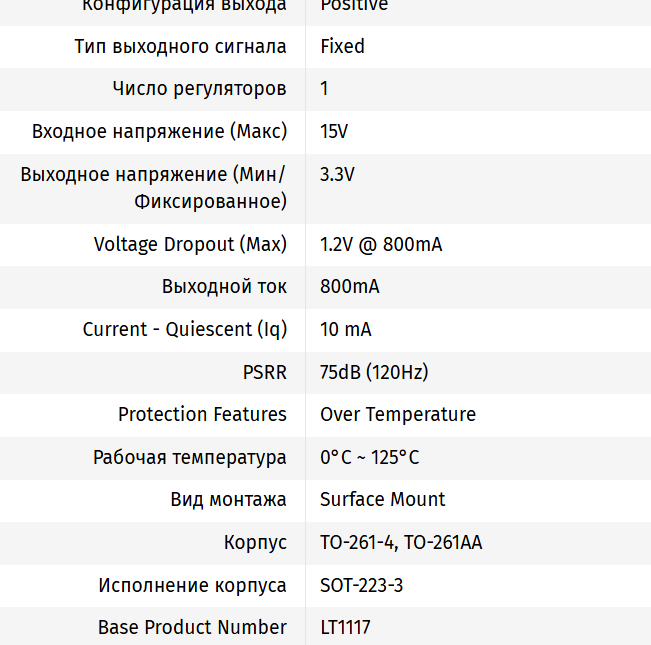
Task: Click the "Current - Quiescent (Iq)" label
Action: pos(184,329)
